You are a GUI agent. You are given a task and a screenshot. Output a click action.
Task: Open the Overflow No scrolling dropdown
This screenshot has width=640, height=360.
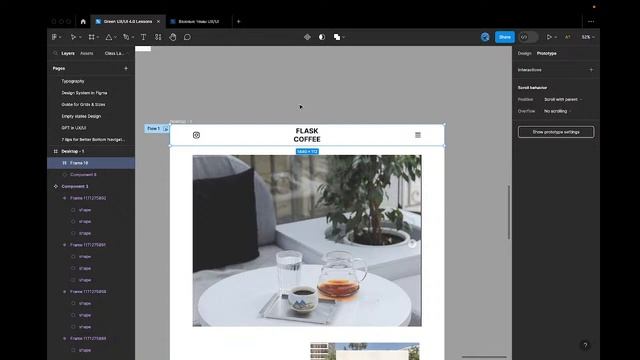tap(558, 111)
